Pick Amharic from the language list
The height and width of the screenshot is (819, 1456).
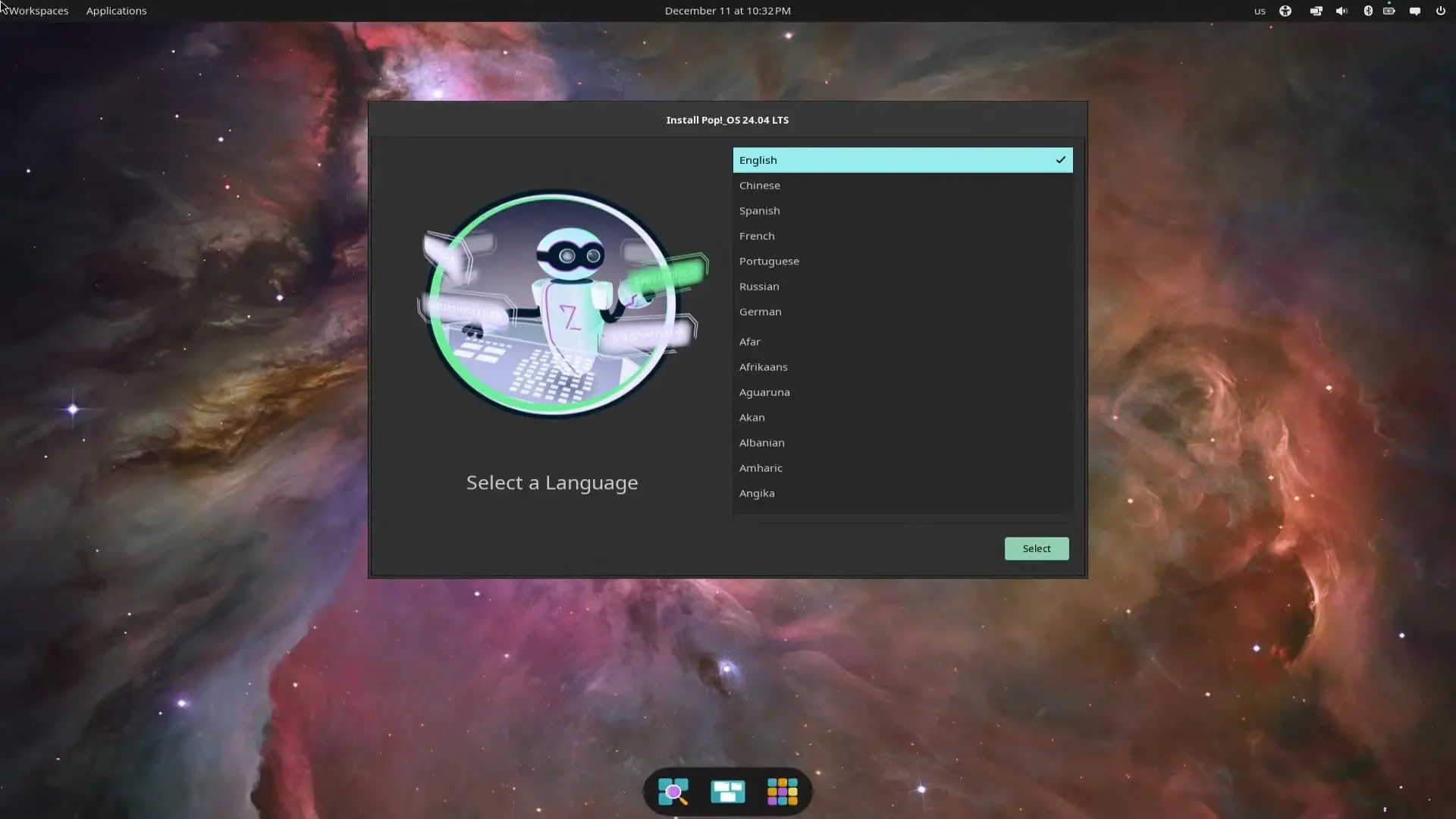[x=902, y=468]
